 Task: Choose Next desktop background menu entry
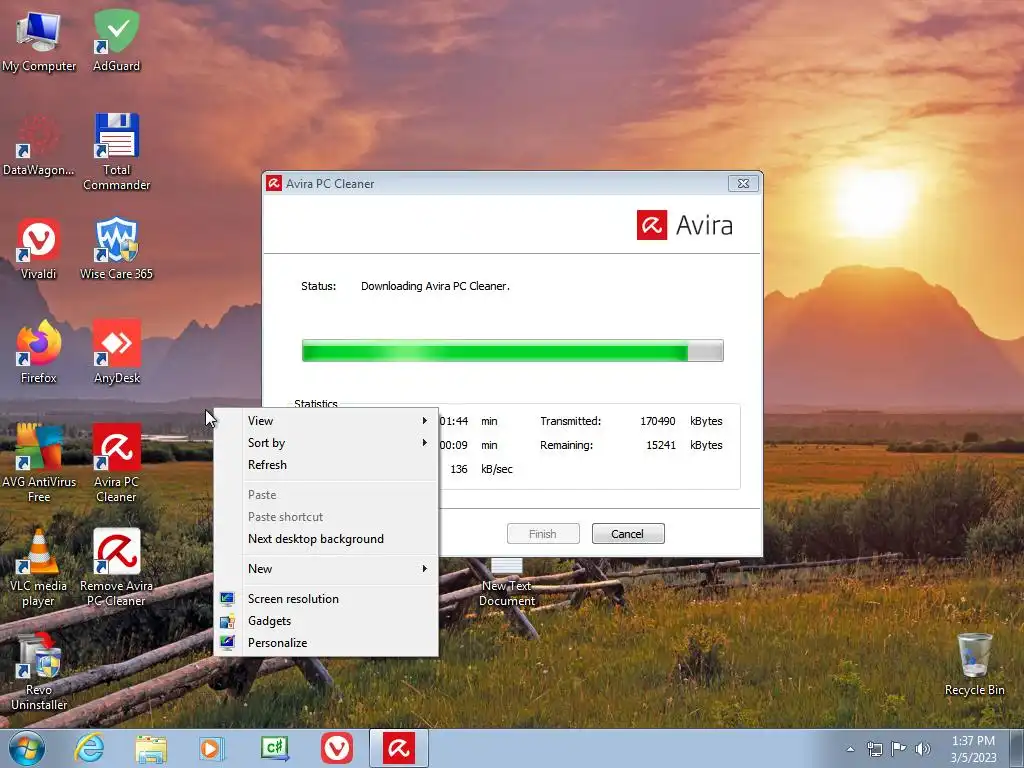tap(326, 539)
